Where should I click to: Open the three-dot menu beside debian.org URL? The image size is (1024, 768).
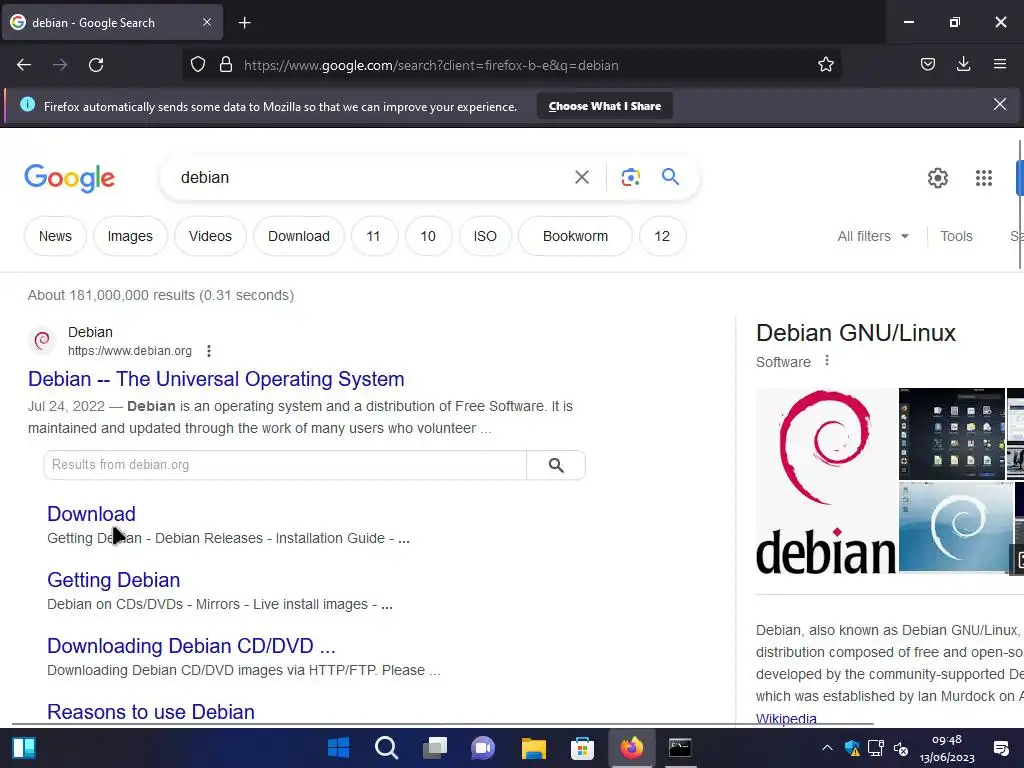click(x=209, y=351)
